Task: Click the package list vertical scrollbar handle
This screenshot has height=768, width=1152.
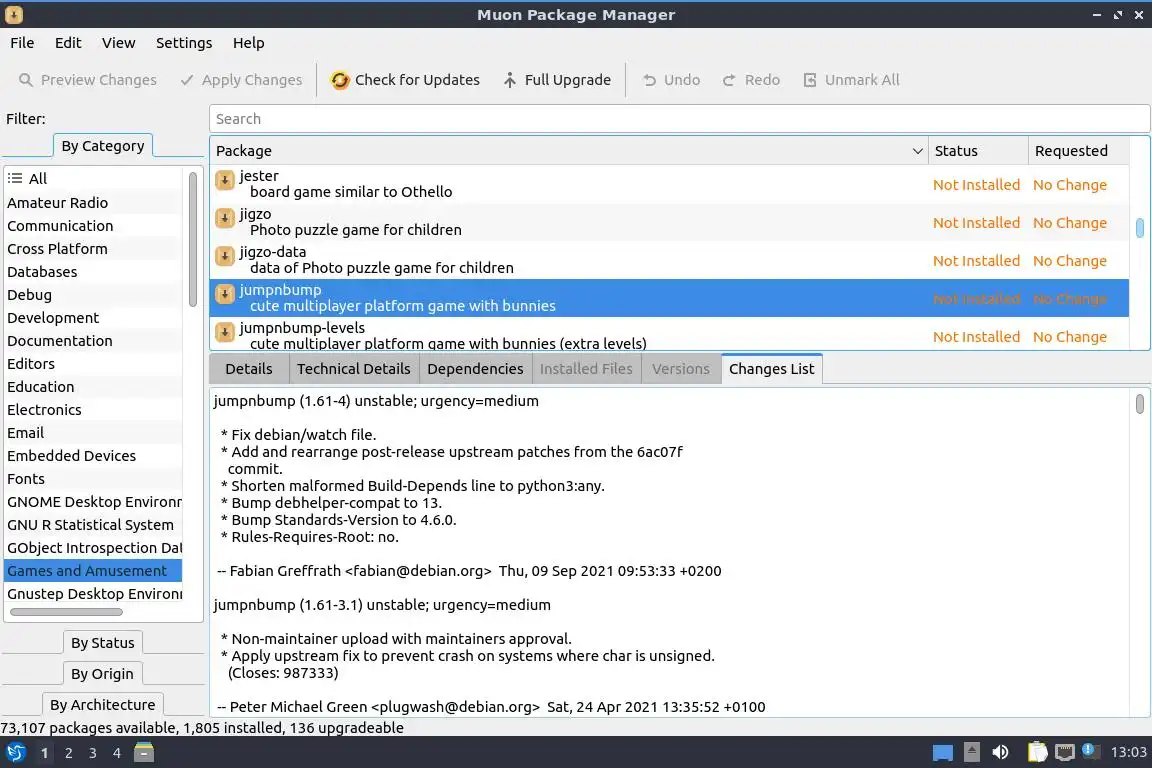Action: tap(1140, 228)
